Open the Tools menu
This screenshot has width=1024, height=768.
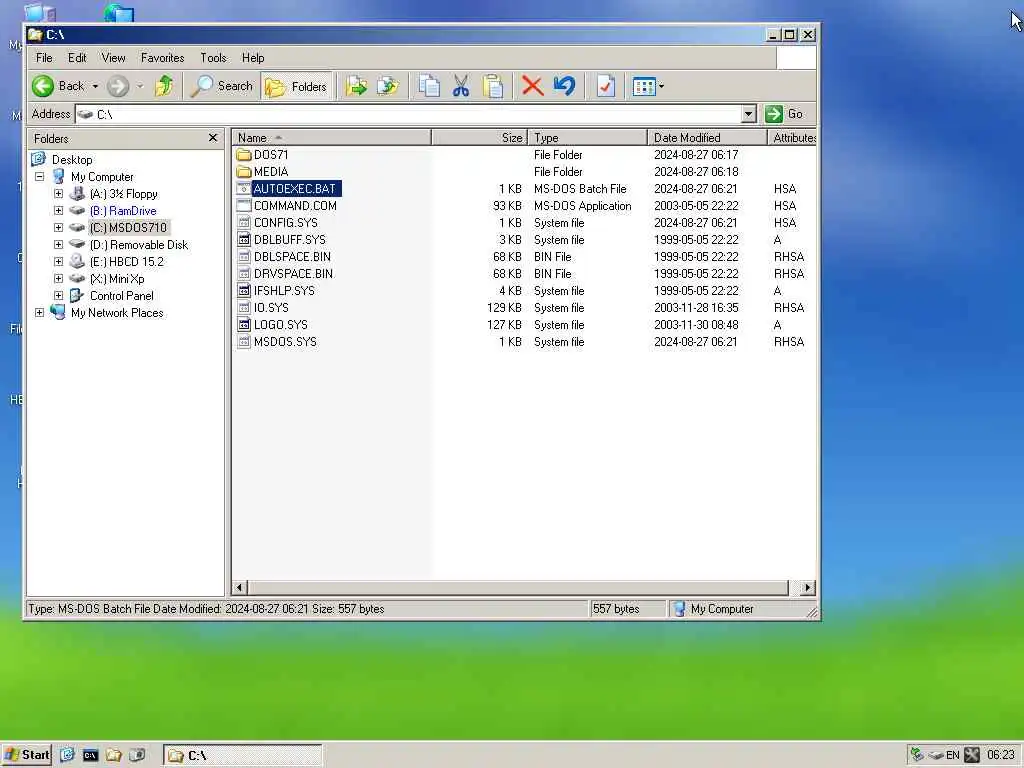[213, 58]
